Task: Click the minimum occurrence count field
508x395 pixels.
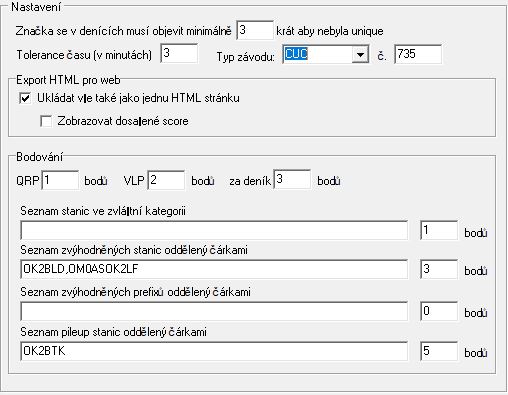Action: tap(255, 31)
